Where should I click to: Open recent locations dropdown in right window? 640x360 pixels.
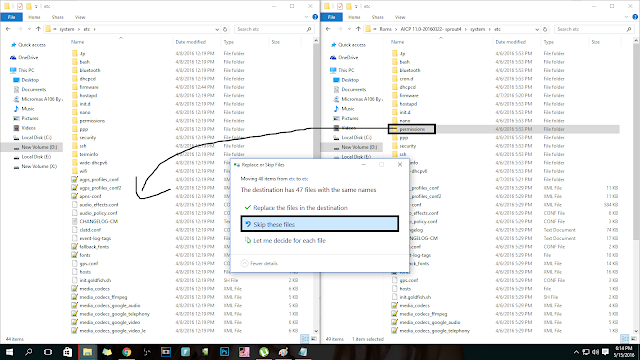click(x=349, y=29)
